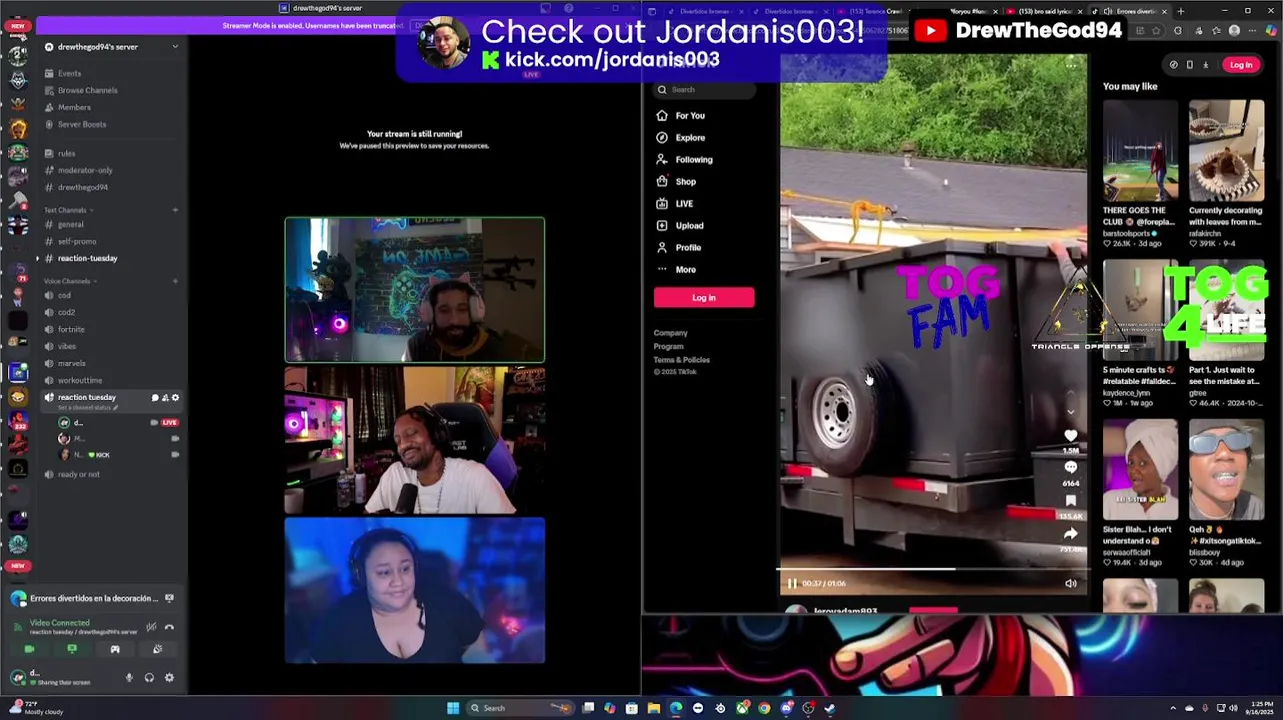The image size is (1283, 720).
Task: Select the reaction-tuesday text channel
Action: click(87, 258)
